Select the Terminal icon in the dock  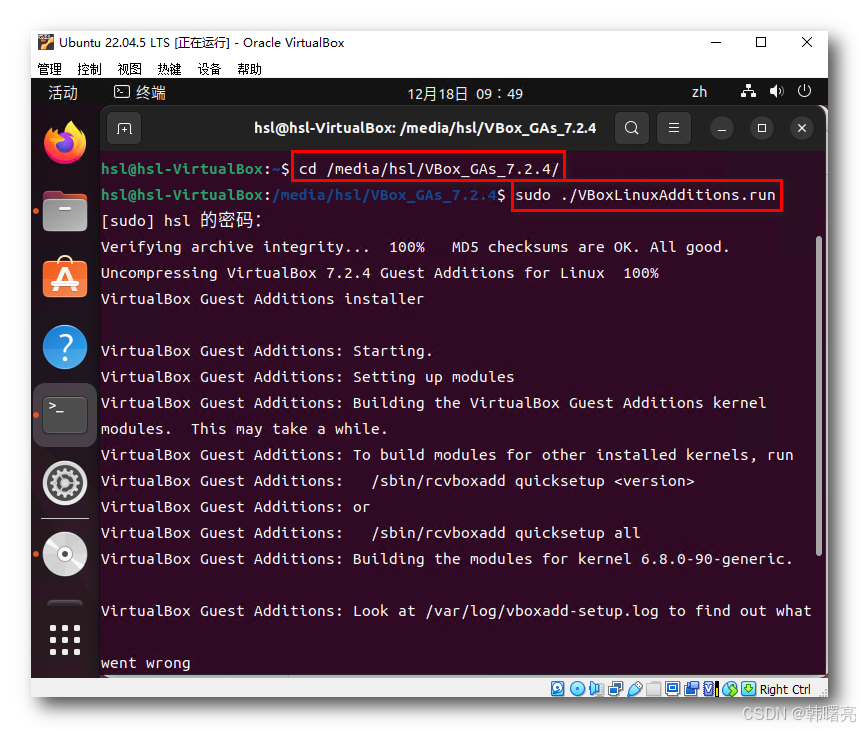pos(65,415)
